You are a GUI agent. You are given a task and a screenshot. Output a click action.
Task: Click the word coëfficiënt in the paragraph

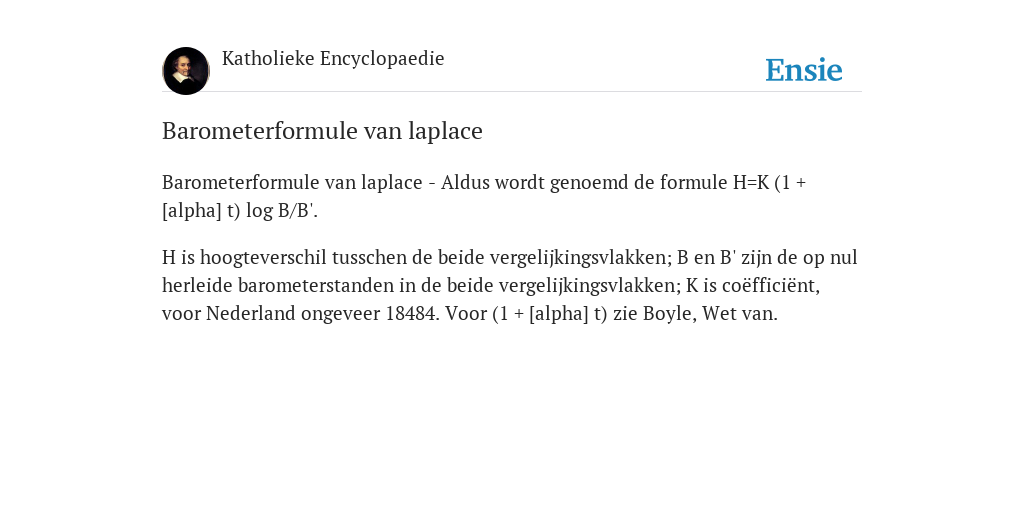(771, 285)
